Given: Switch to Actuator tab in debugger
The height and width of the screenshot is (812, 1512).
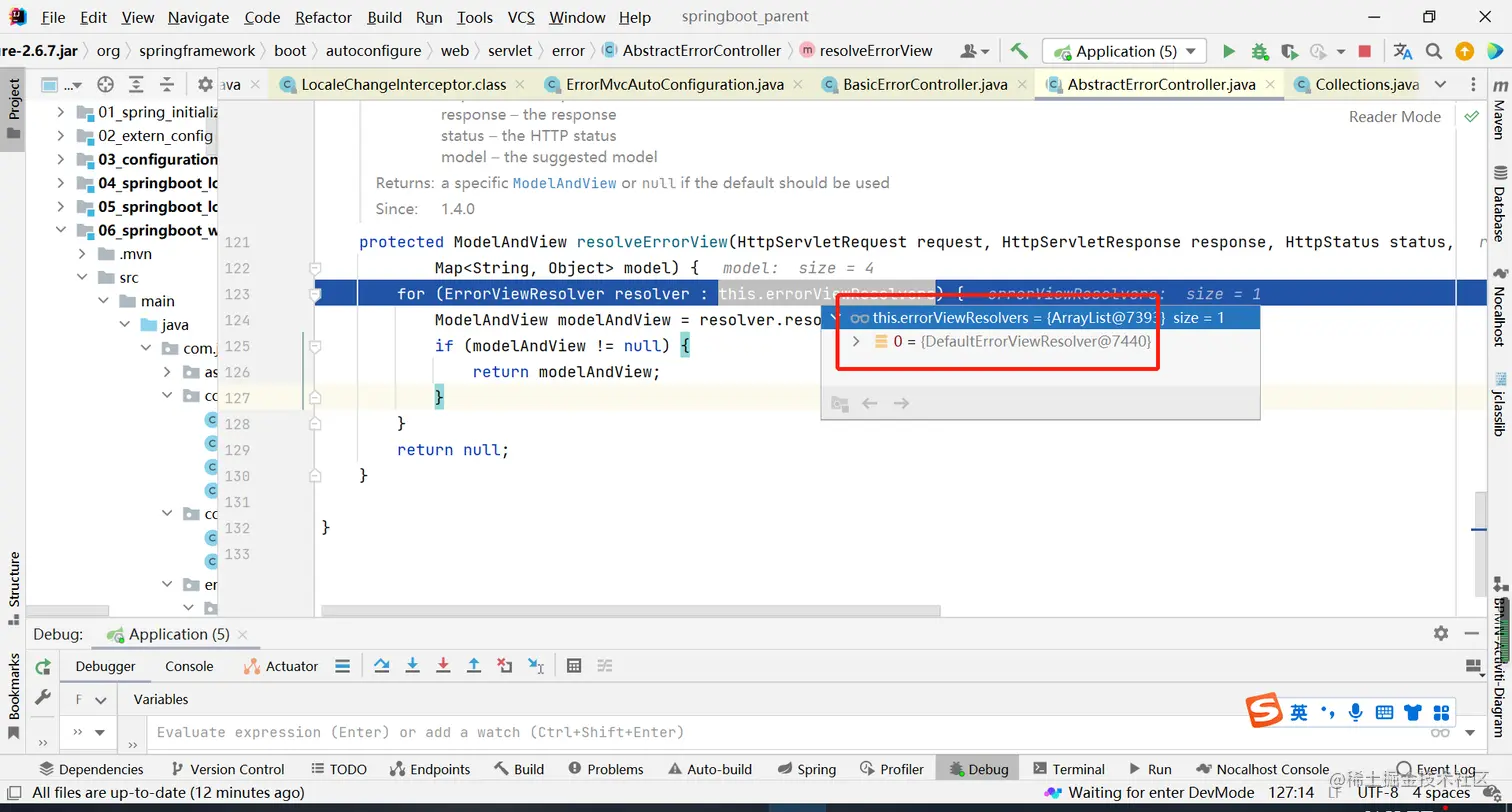Looking at the screenshot, I should click(x=281, y=666).
